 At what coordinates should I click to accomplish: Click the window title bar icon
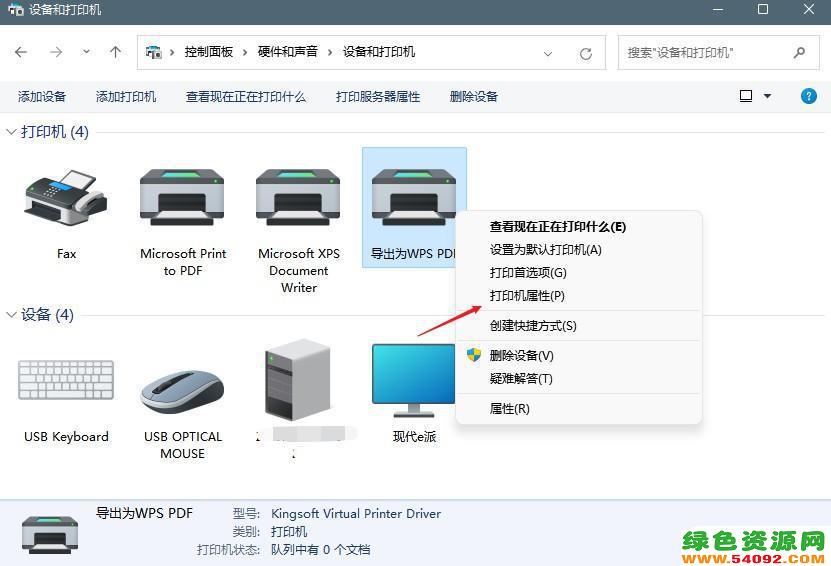15,9
